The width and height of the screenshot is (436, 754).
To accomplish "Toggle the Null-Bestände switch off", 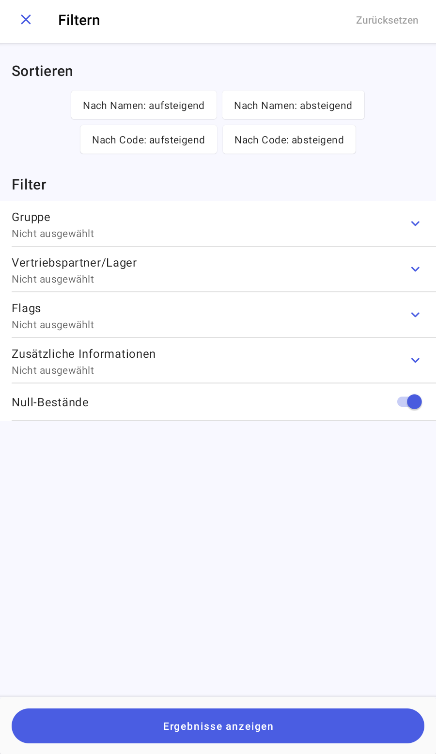I will click(410, 402).
